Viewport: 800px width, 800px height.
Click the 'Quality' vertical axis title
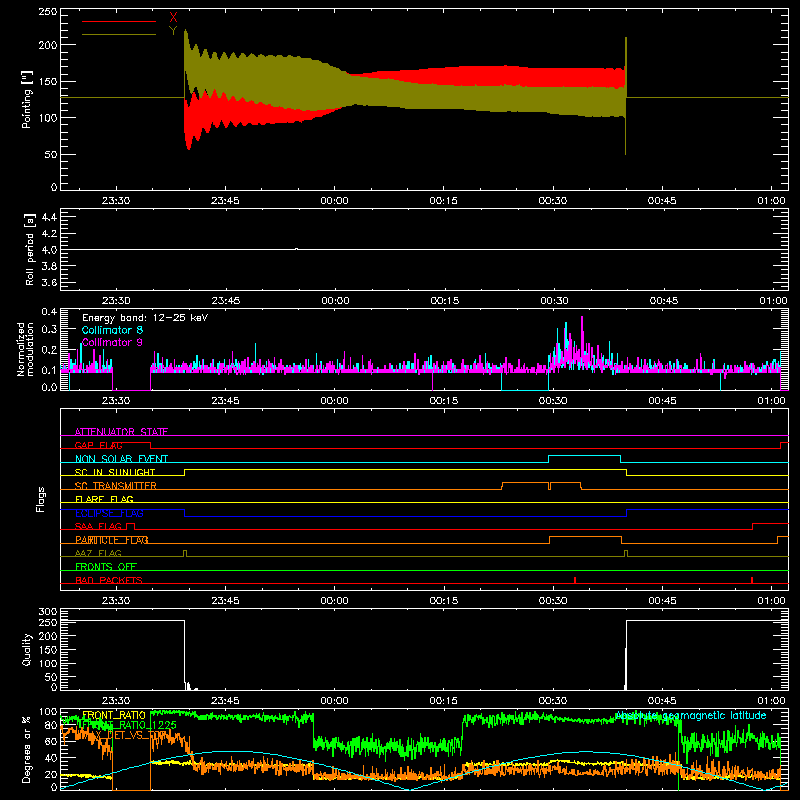coord(27,649)
